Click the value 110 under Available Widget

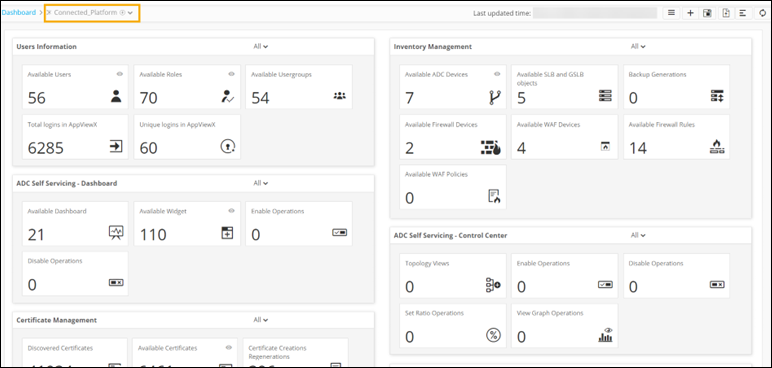(153, 234)
